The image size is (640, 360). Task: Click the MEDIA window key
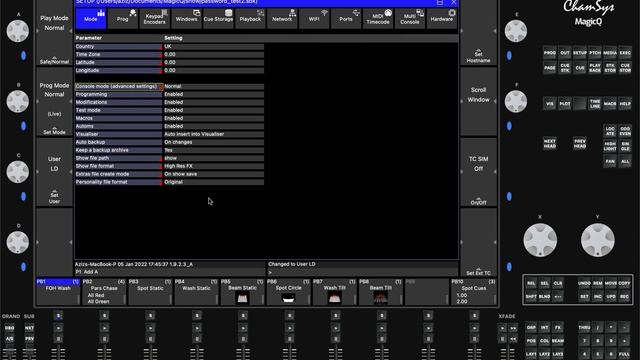tap(610, 53)
